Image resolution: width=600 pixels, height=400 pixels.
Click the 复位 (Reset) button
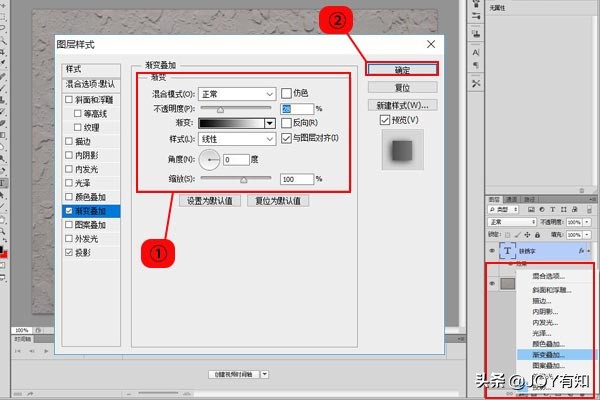tap(402, 87)
